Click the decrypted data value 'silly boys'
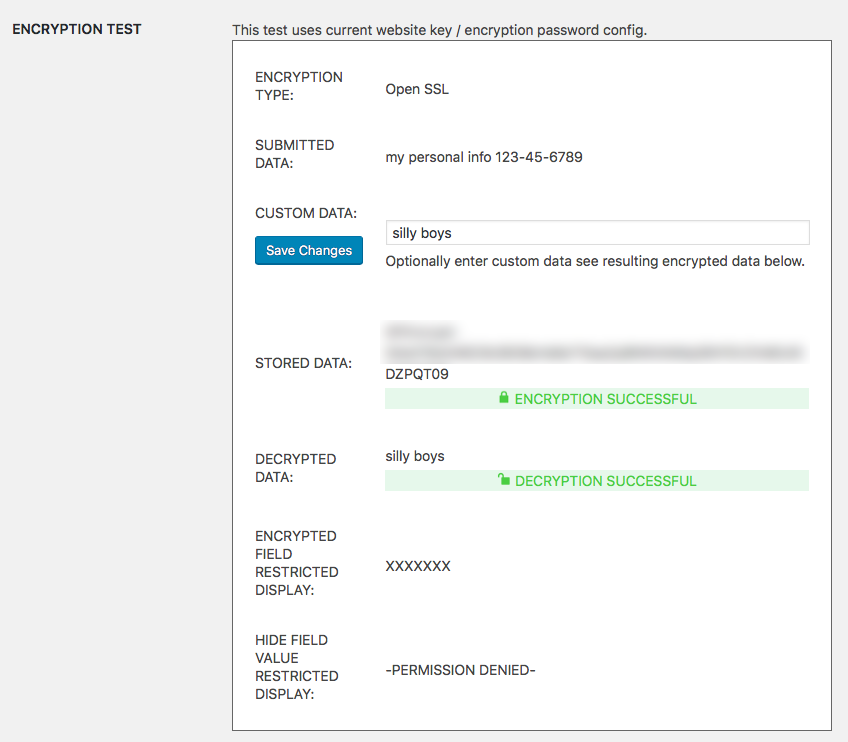This screenshot has height=742, width=848. click(x=414, y=455)
